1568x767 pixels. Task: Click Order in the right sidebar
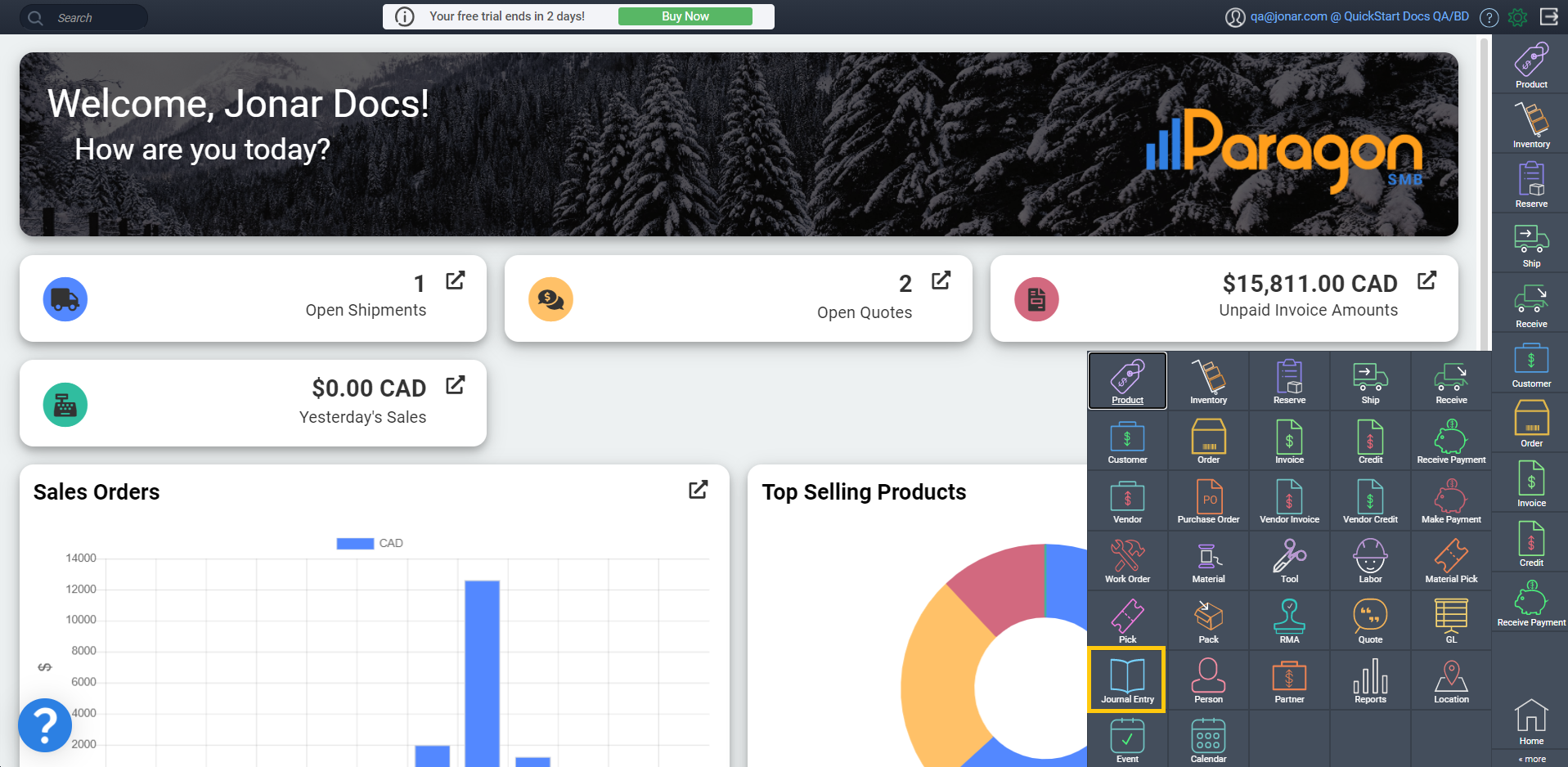[1531, 424]
